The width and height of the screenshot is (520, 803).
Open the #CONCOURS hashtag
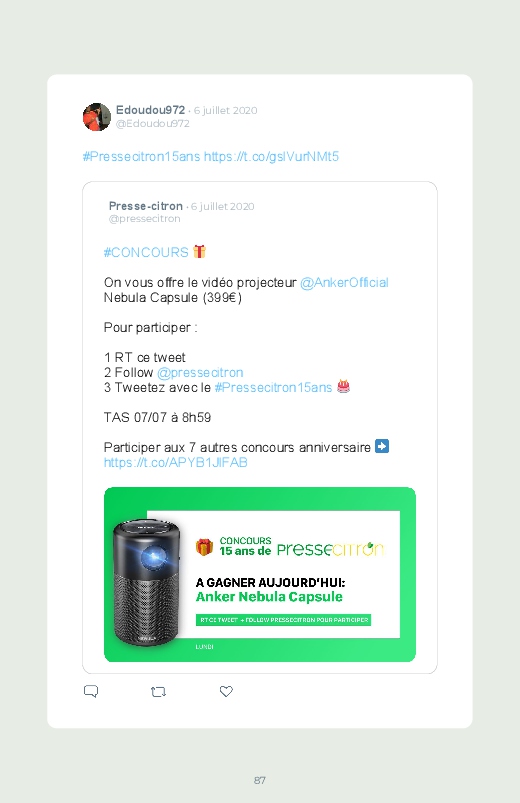click(146, 252)
